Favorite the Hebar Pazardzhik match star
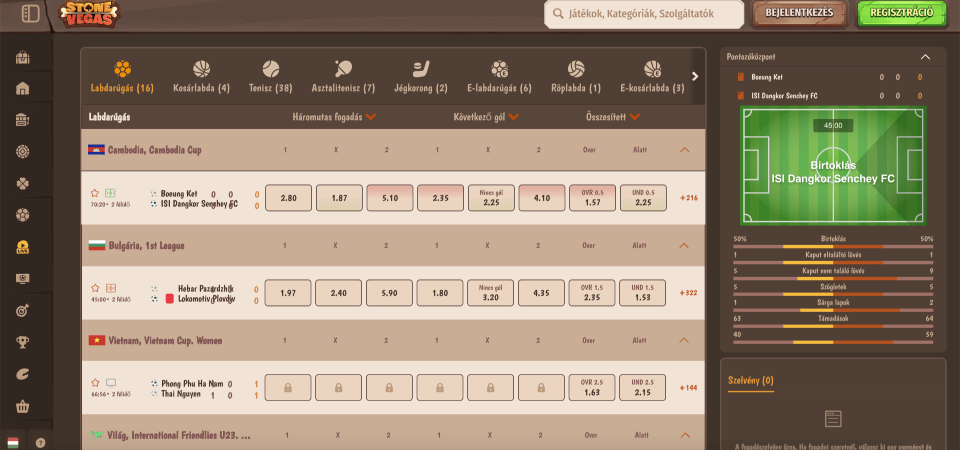The width and height of the screenshot is (960, 450). [95, 288]
